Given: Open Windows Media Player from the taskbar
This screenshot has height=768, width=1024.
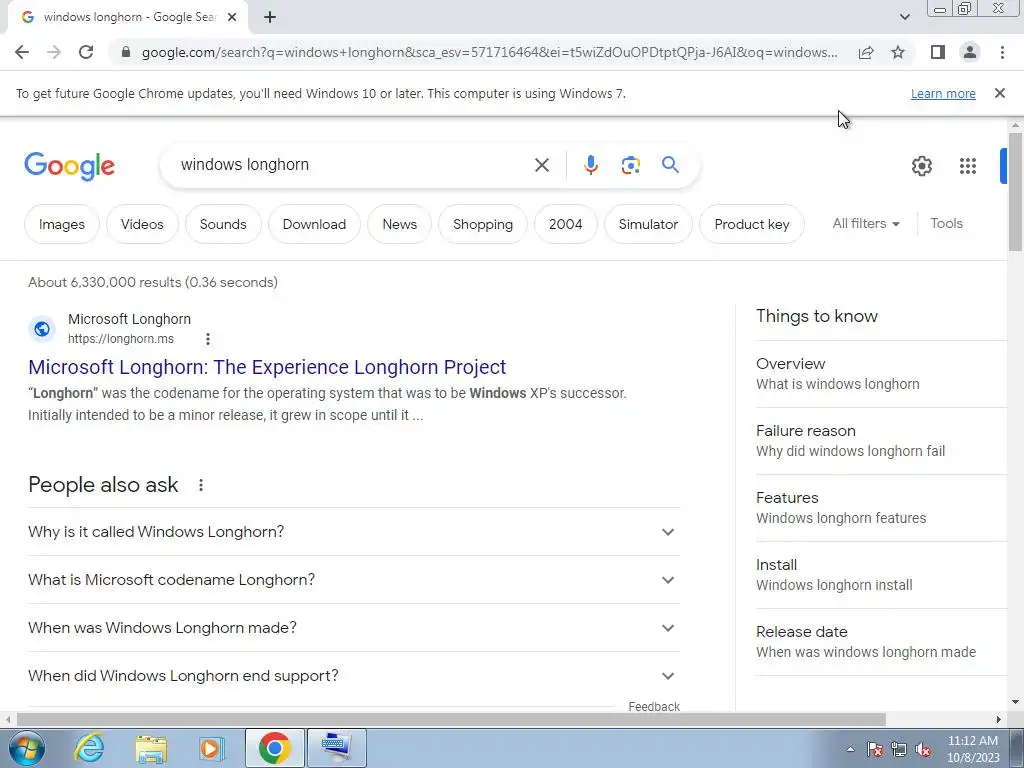Looking at the screenshot, I should point(211,748).
